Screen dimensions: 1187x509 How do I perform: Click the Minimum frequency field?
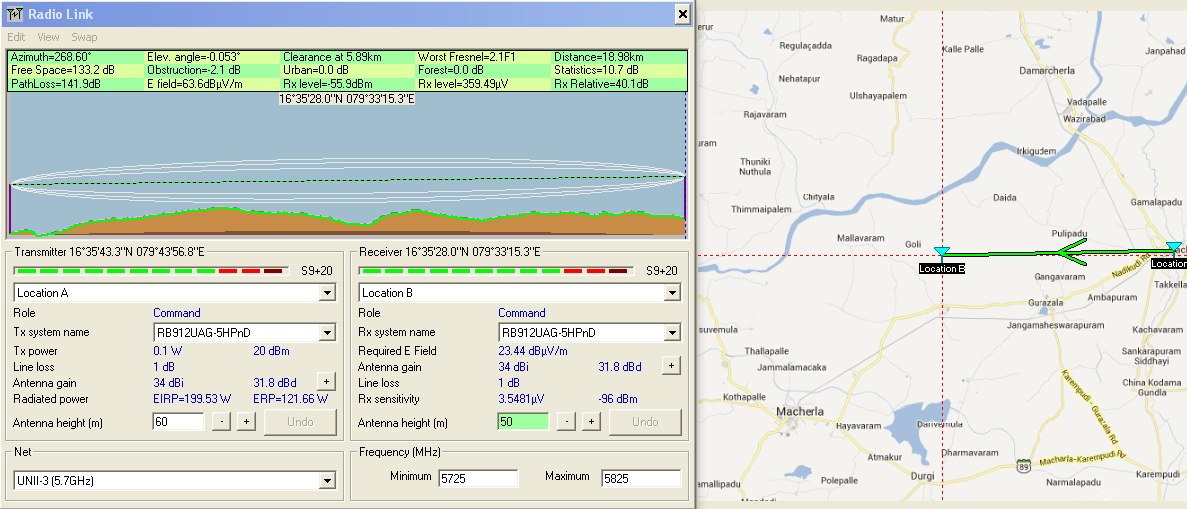click(x=477, y=478)
